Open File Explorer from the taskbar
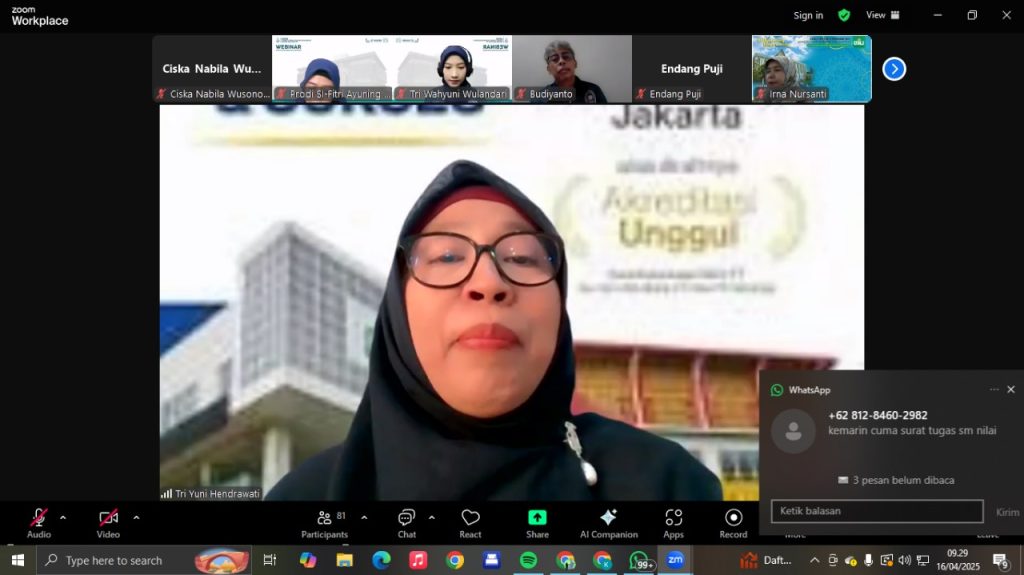Viewport: 1024px width, 575px height. coord(344,560)
